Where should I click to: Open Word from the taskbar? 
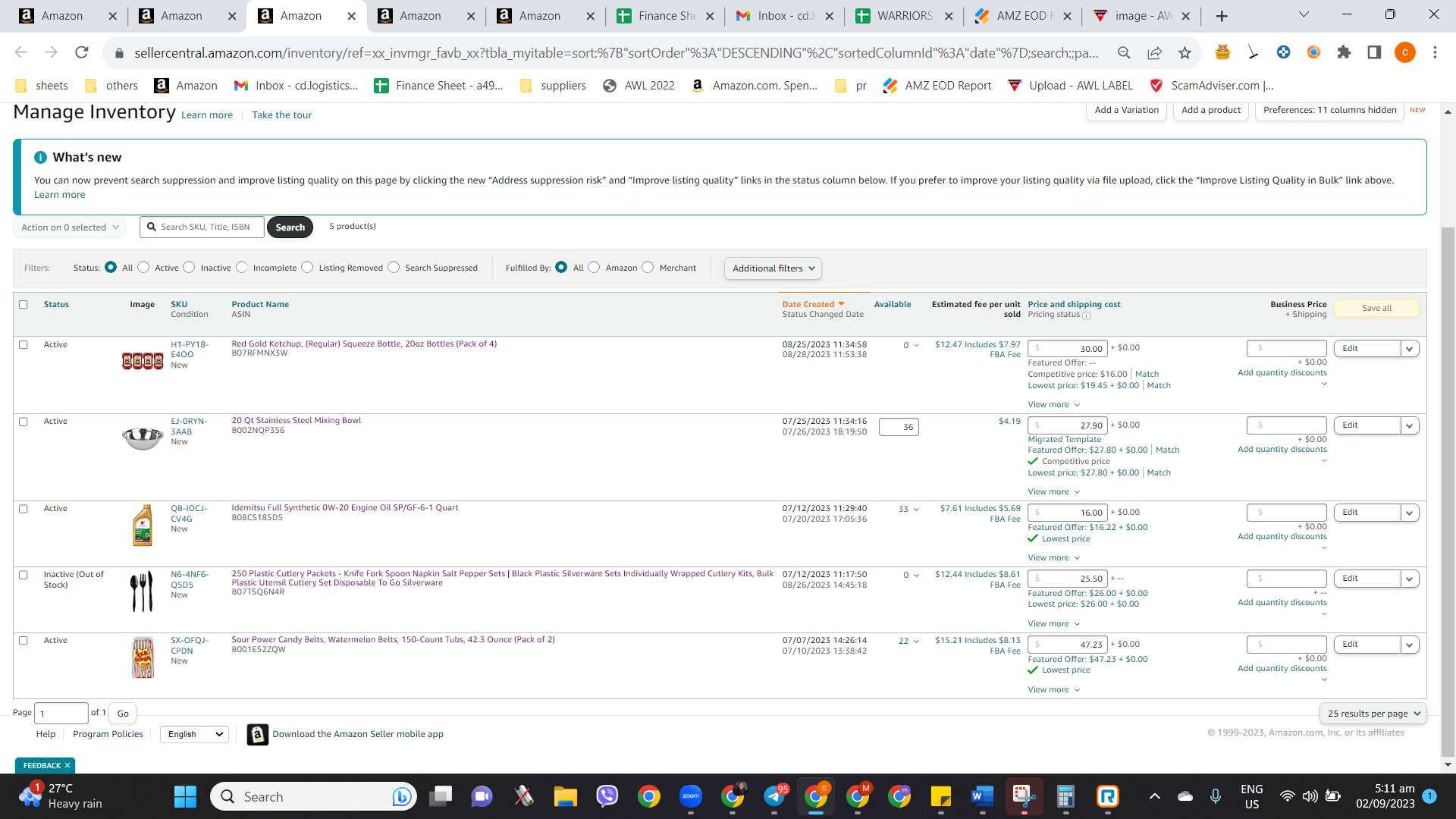pos(982,796)
